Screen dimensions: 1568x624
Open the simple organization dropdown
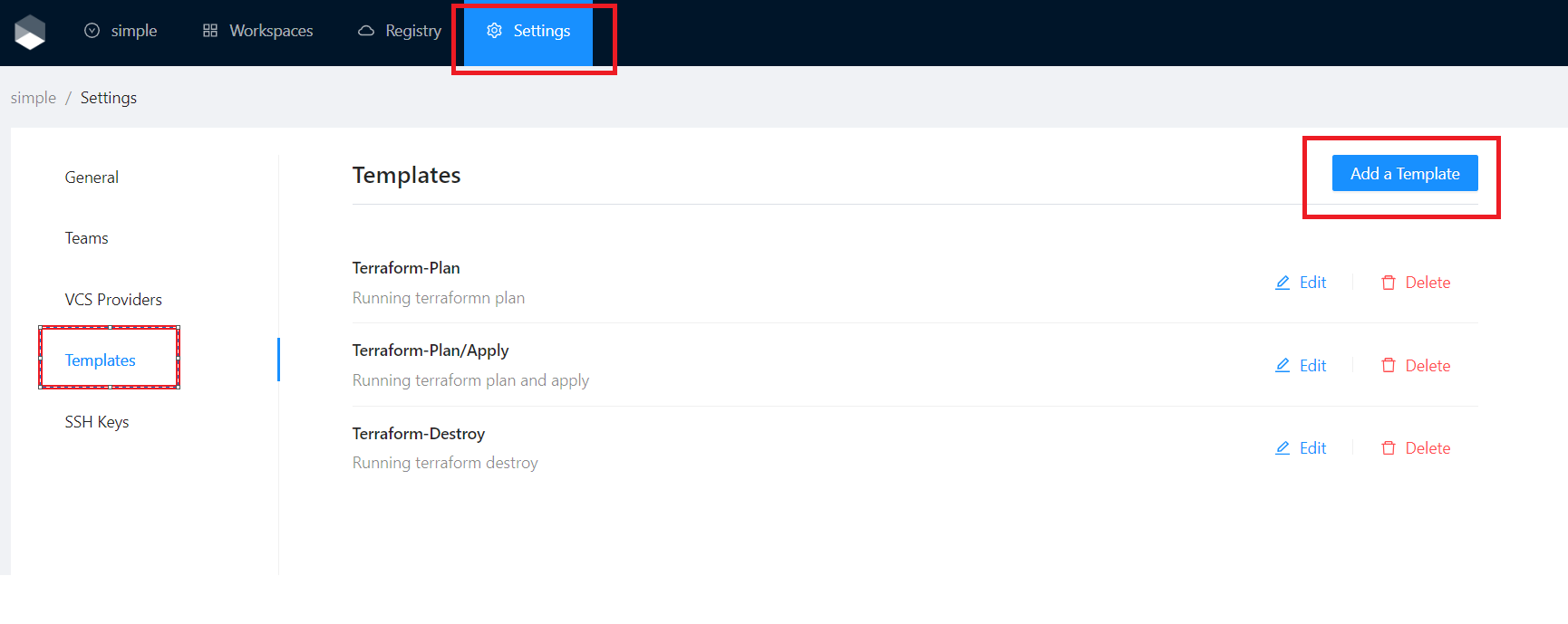pyautogui.click(x=121, y=31)
